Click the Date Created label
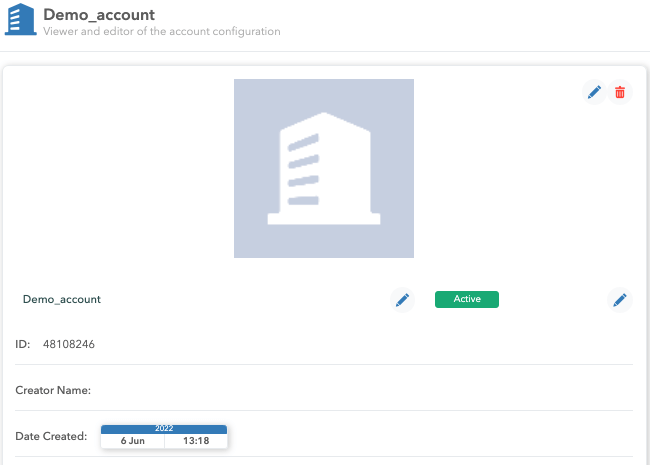The height and width of the screenshot is (465, 650). tap(51, 437)
